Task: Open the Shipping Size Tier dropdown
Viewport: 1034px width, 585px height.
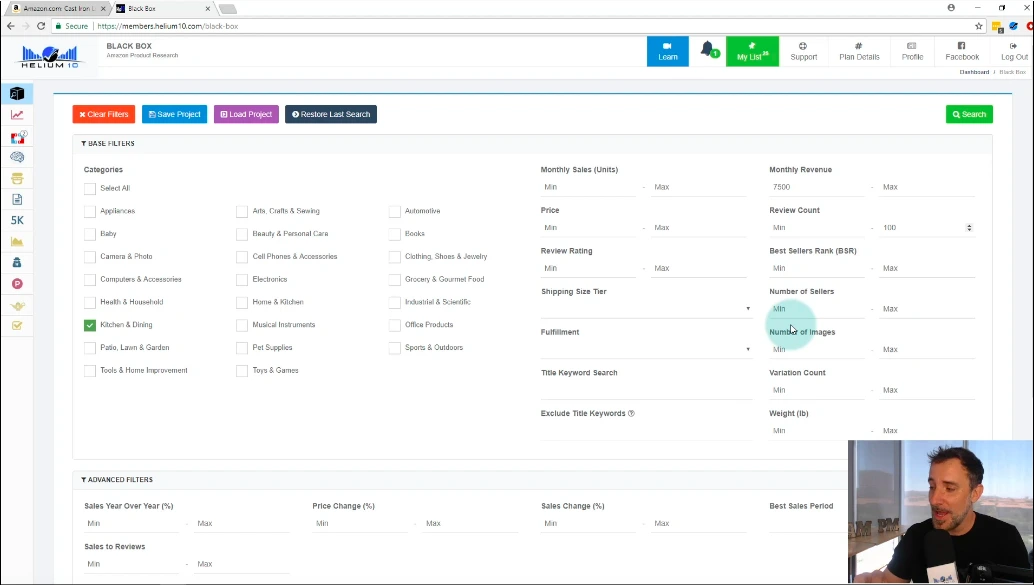Action: tap(645, 309)
